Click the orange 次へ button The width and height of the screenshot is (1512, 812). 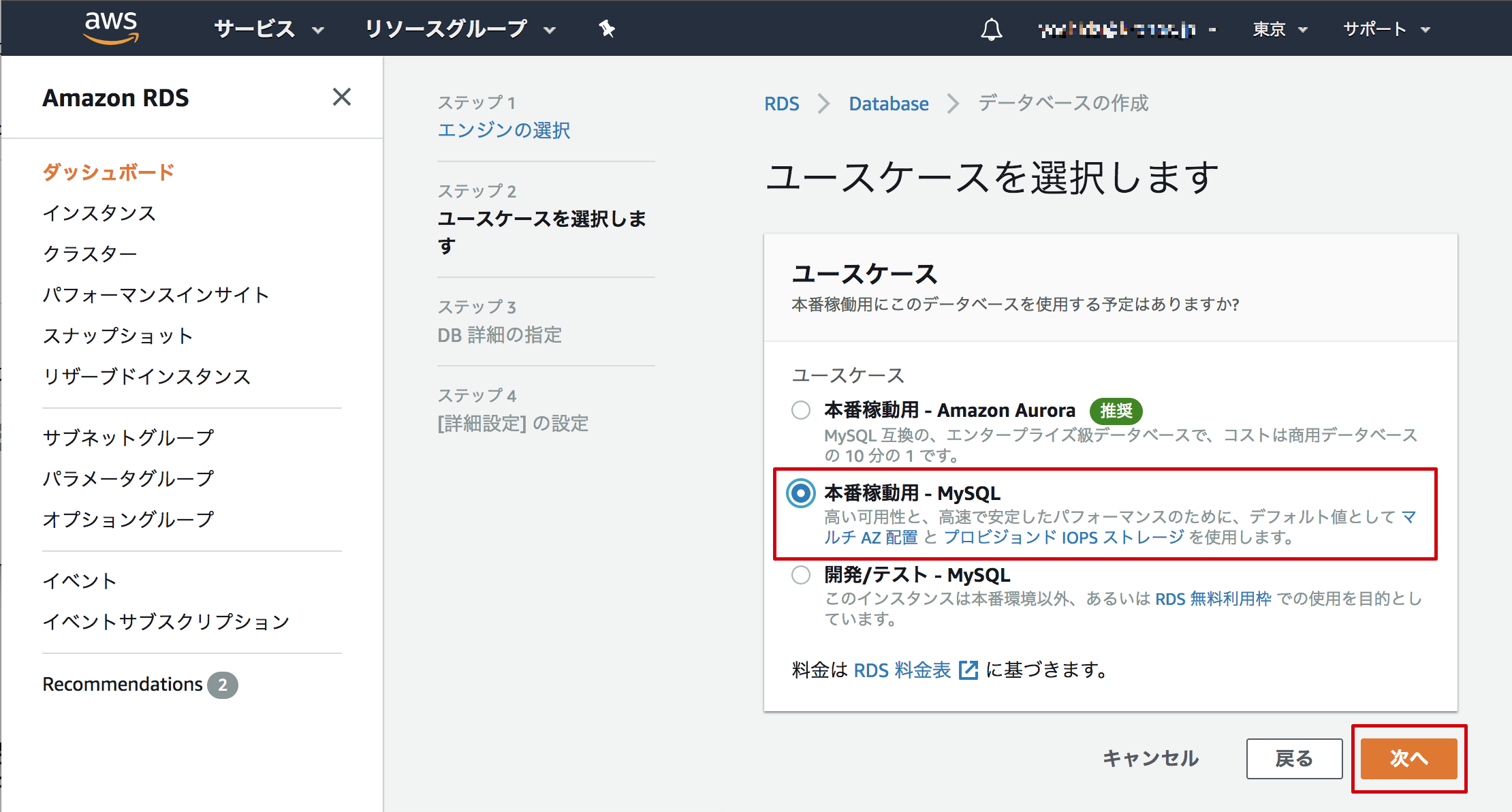pyautogui.click(x=1408, y=759)
